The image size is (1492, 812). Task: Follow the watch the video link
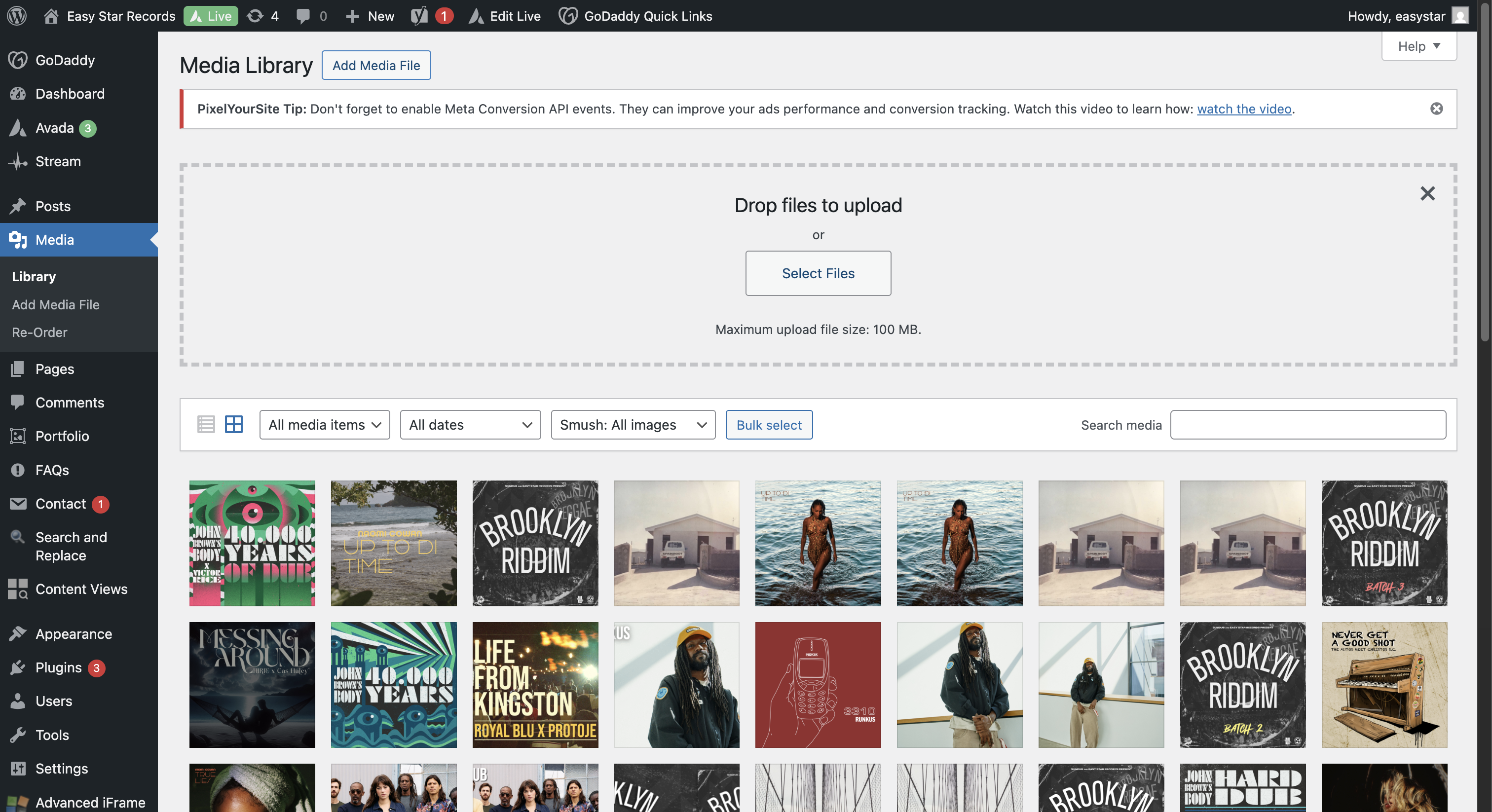click(1243, 109)
